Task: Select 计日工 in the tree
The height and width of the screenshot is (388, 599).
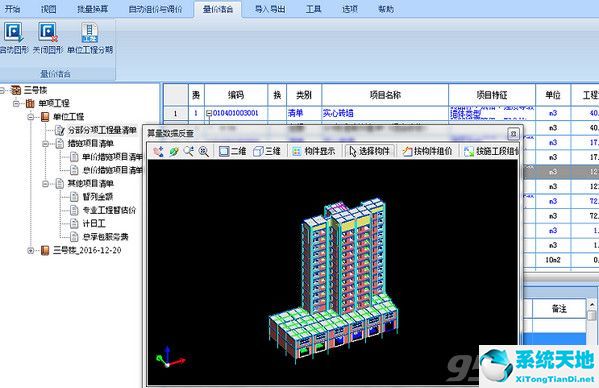Action: click(x=94, y=223)
